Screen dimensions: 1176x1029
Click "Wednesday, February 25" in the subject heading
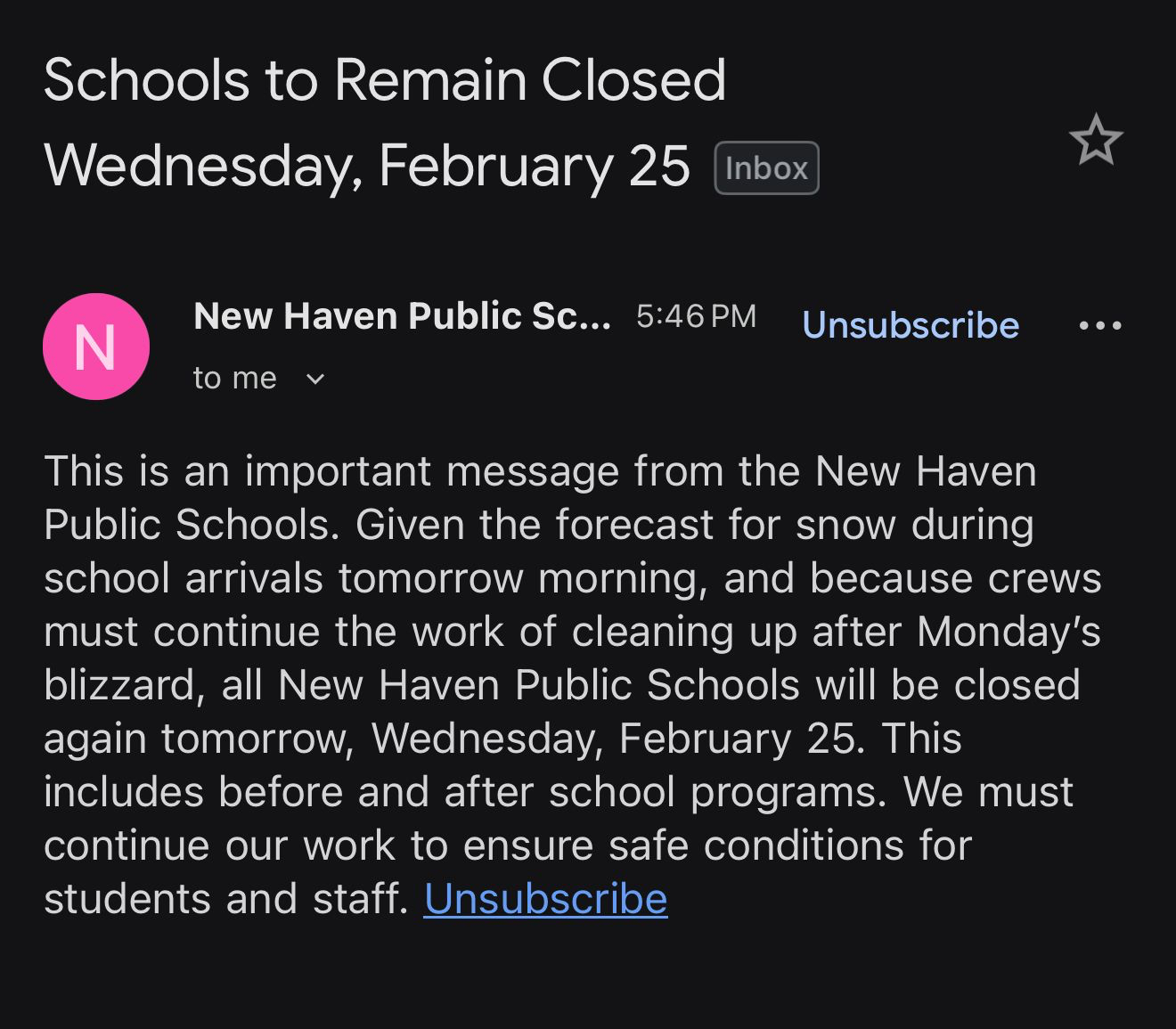[x=366, y=166]
